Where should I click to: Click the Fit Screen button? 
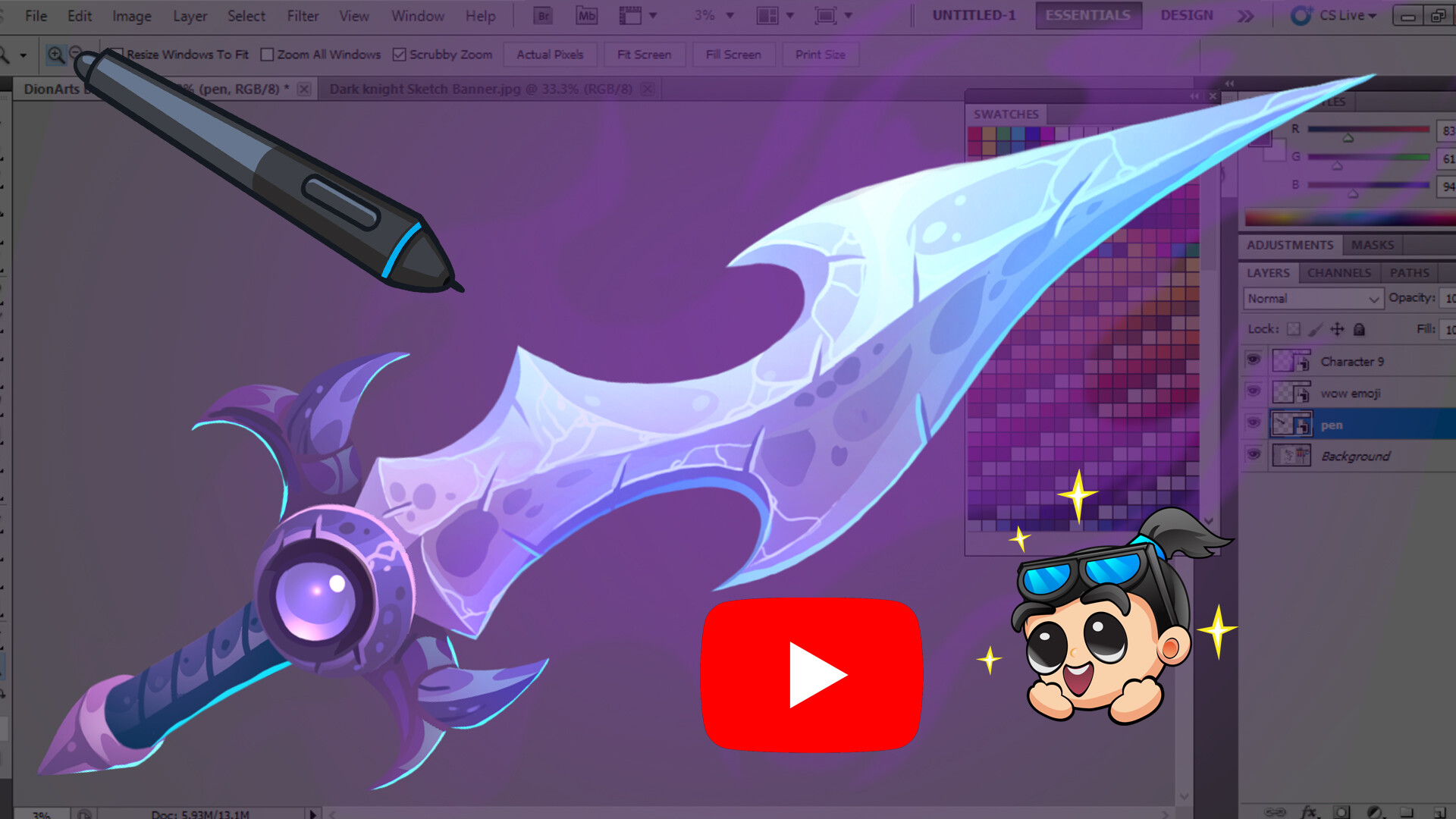(x=644, y=54)
